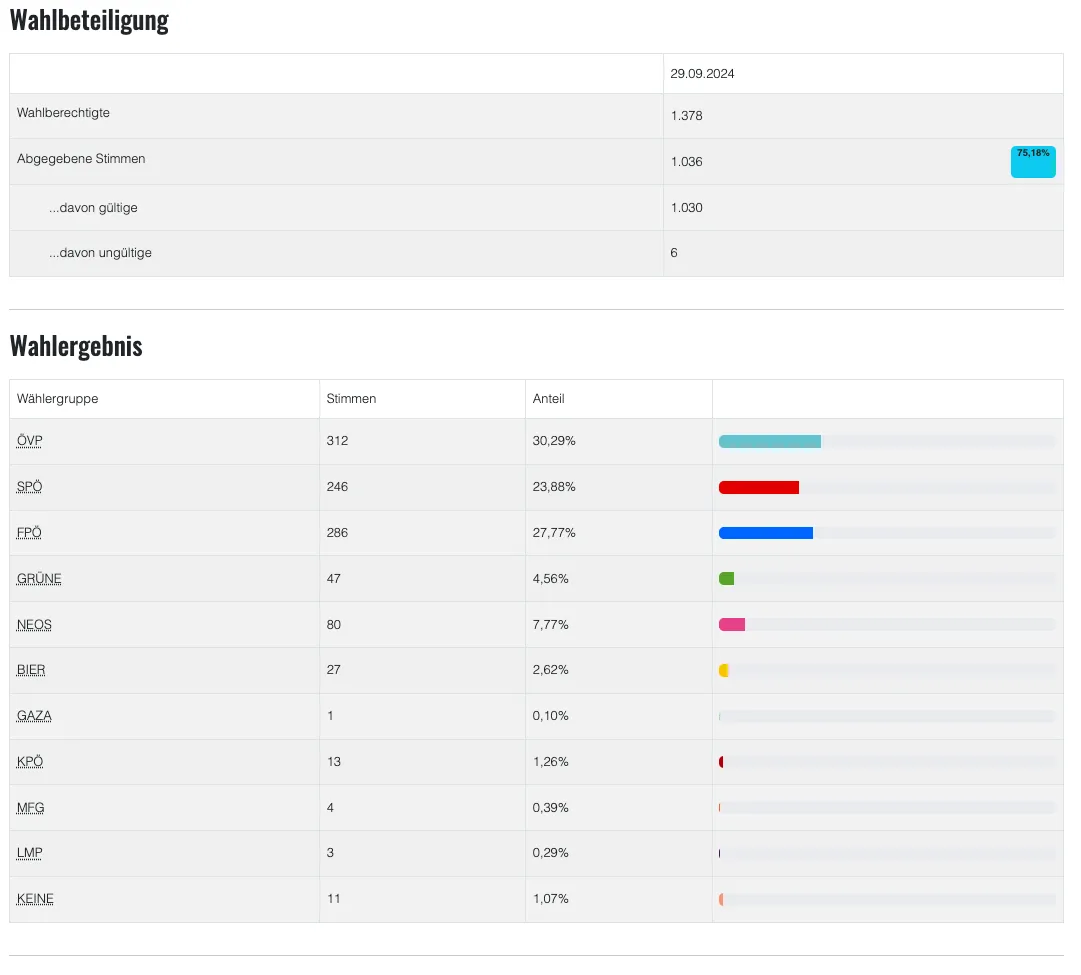This screenshot has height=975, width=1081.
Task: Click the GAZA share 0,10%
Action: pyautogui.click(x=550, y=716)
